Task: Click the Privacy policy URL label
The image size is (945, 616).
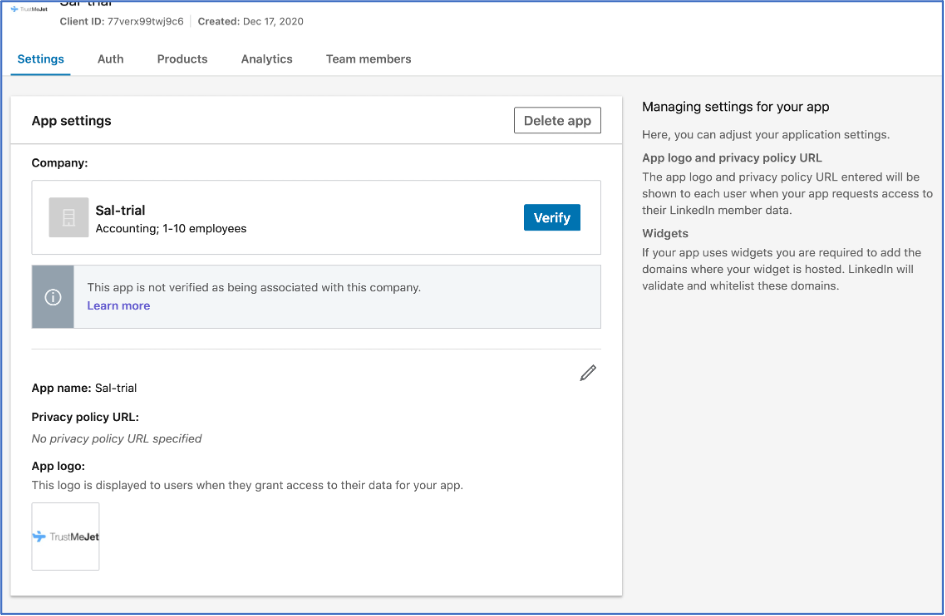Action: coord(85,417)
